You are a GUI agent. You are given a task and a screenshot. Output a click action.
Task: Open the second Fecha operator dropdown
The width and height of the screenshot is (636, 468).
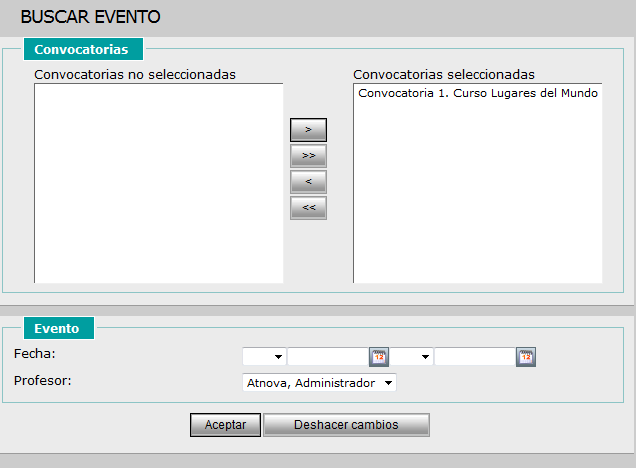[411, 357]
